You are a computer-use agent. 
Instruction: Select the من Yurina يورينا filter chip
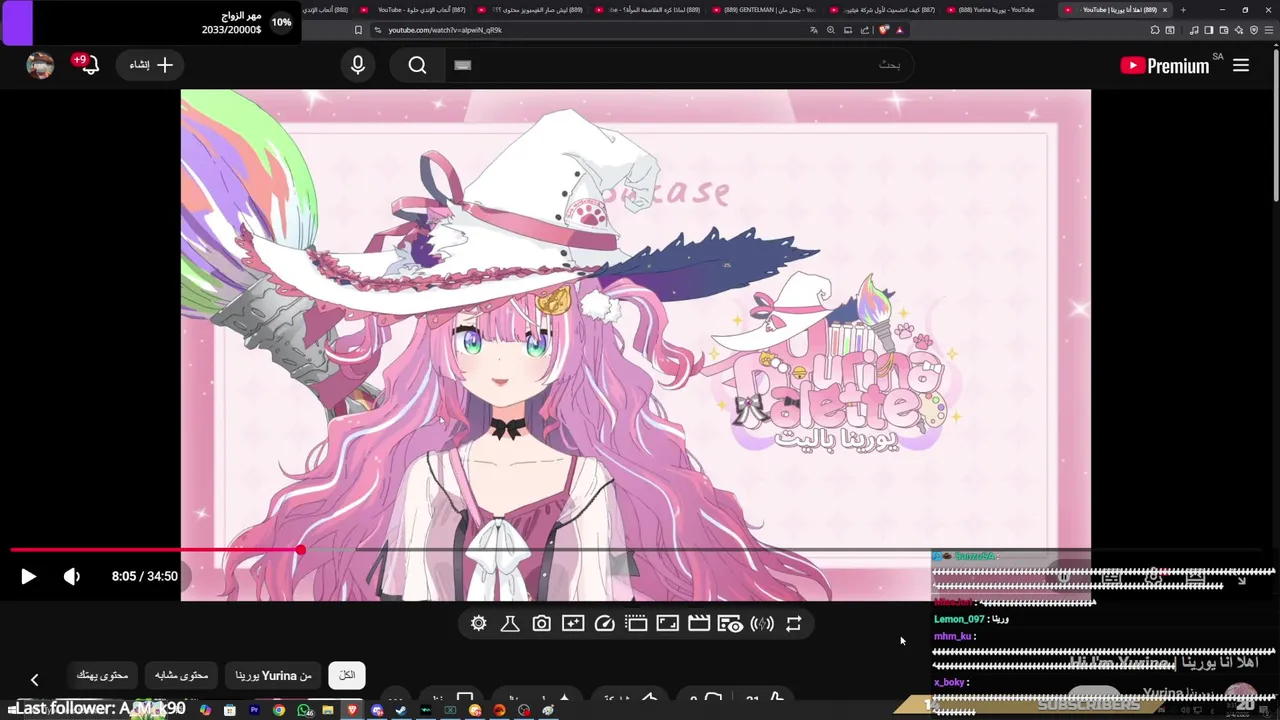(273, 675)
